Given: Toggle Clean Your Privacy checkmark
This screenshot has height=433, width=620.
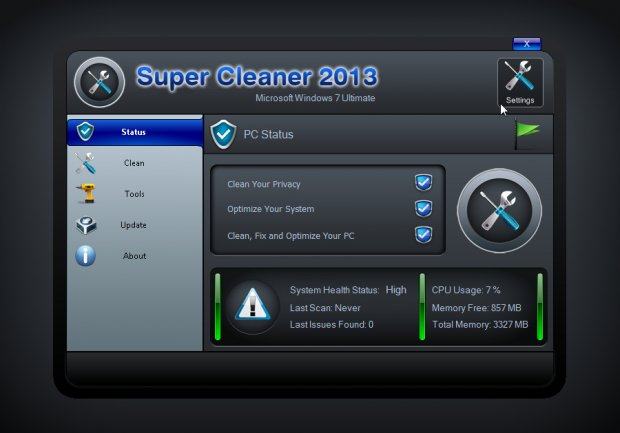Looking at the screenshot, I should pos(423,182).
